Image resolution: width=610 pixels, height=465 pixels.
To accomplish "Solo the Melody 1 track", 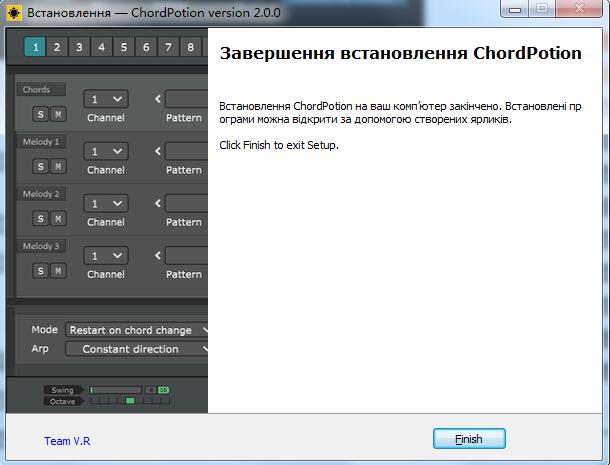I will click(40, 167).
